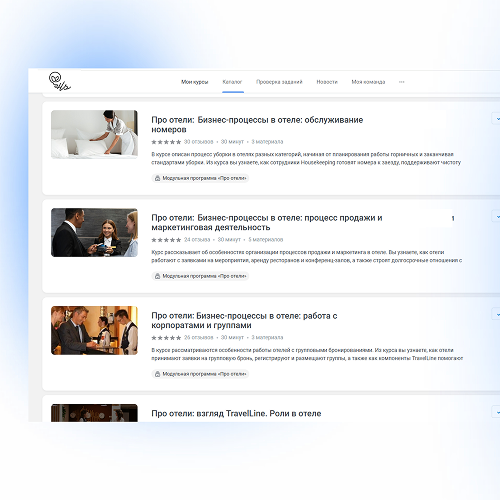Open the Моя команда tab
500x500 pixels.
368,82
